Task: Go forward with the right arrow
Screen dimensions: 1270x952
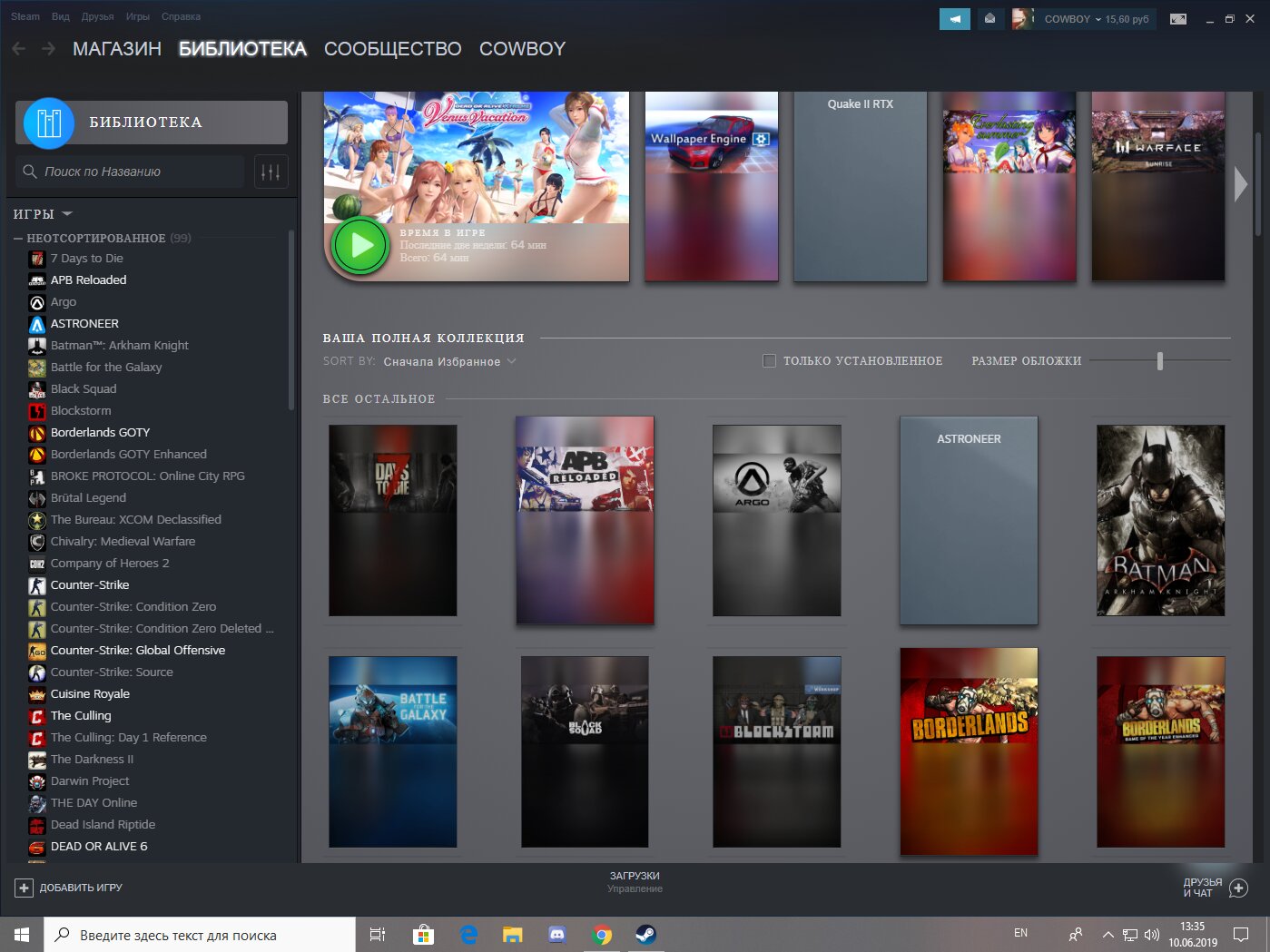Action: pos(48,48)
